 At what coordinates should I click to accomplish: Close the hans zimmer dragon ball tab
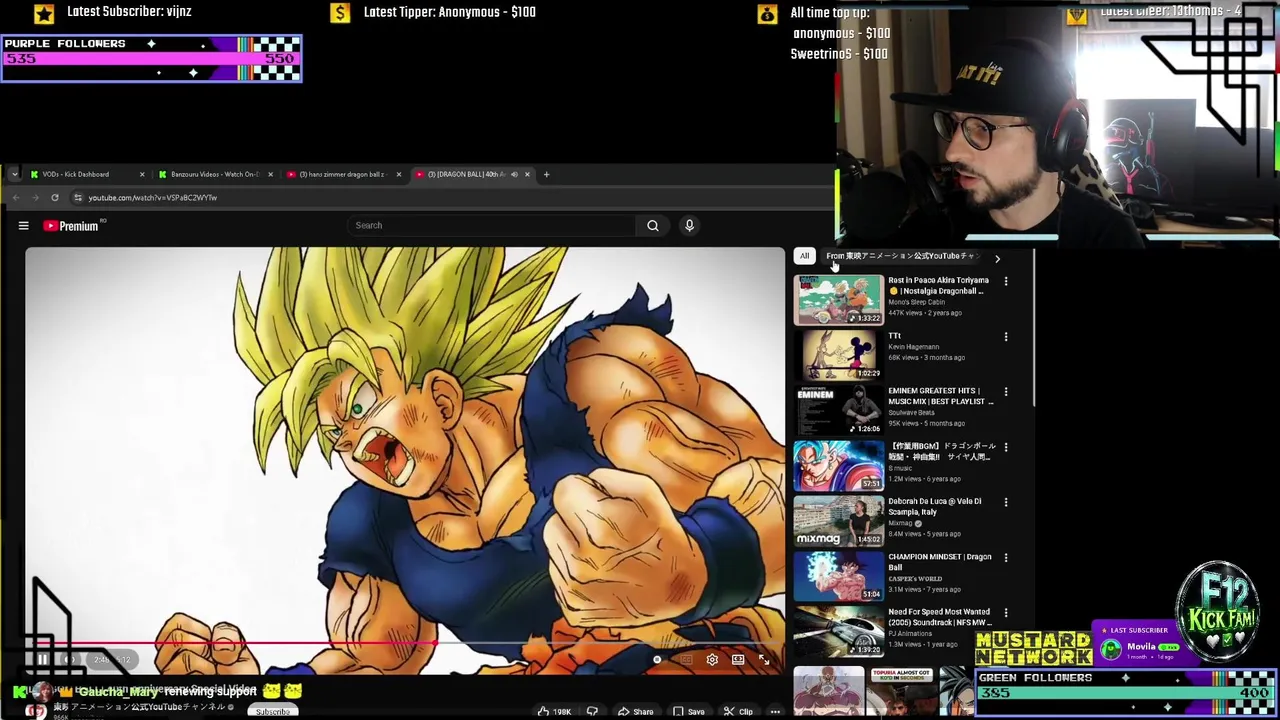coord(398,175)
